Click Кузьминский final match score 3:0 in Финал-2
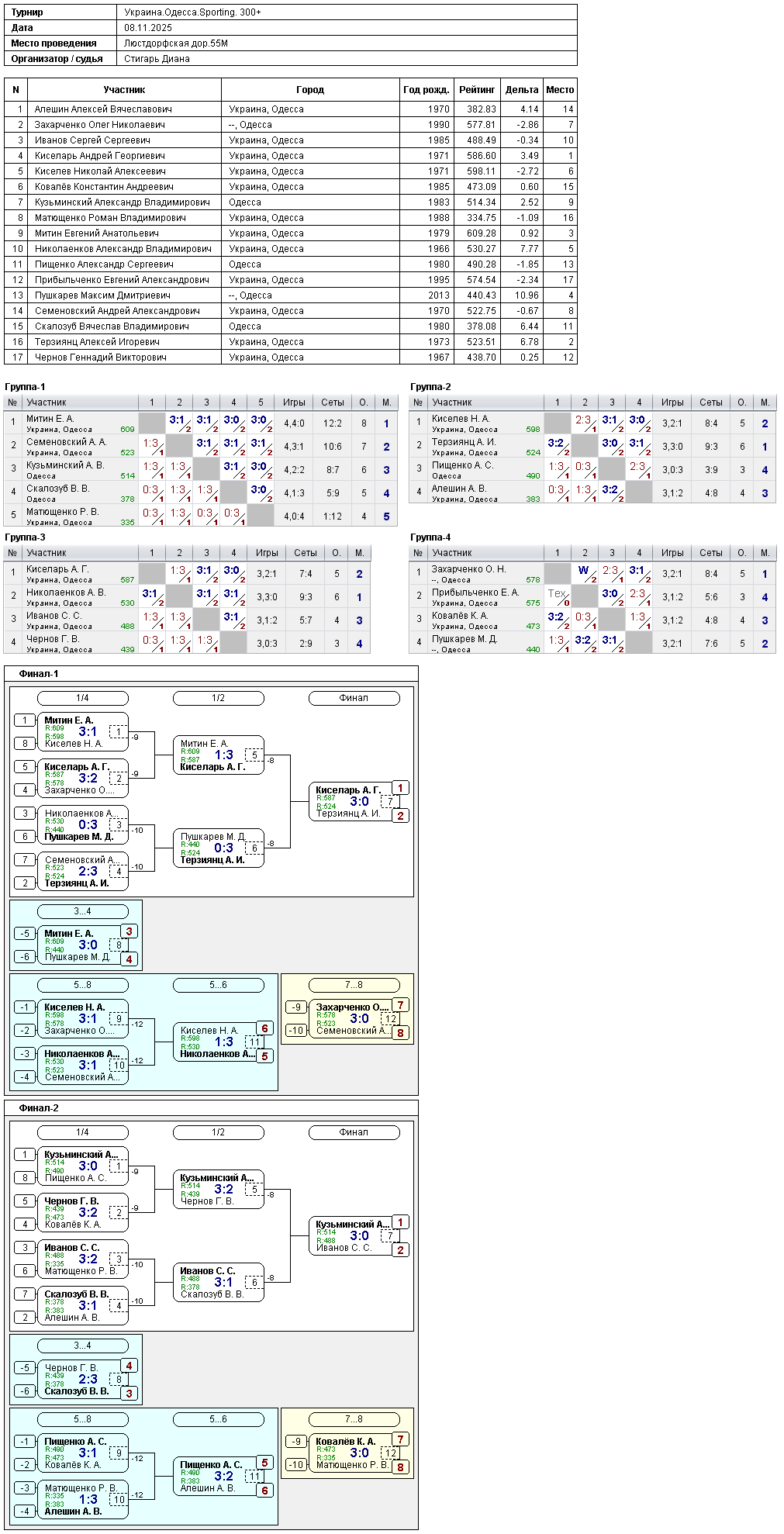Image resolution: width=784 pixels, height=1534 pixels. [x=359, y=1235]
